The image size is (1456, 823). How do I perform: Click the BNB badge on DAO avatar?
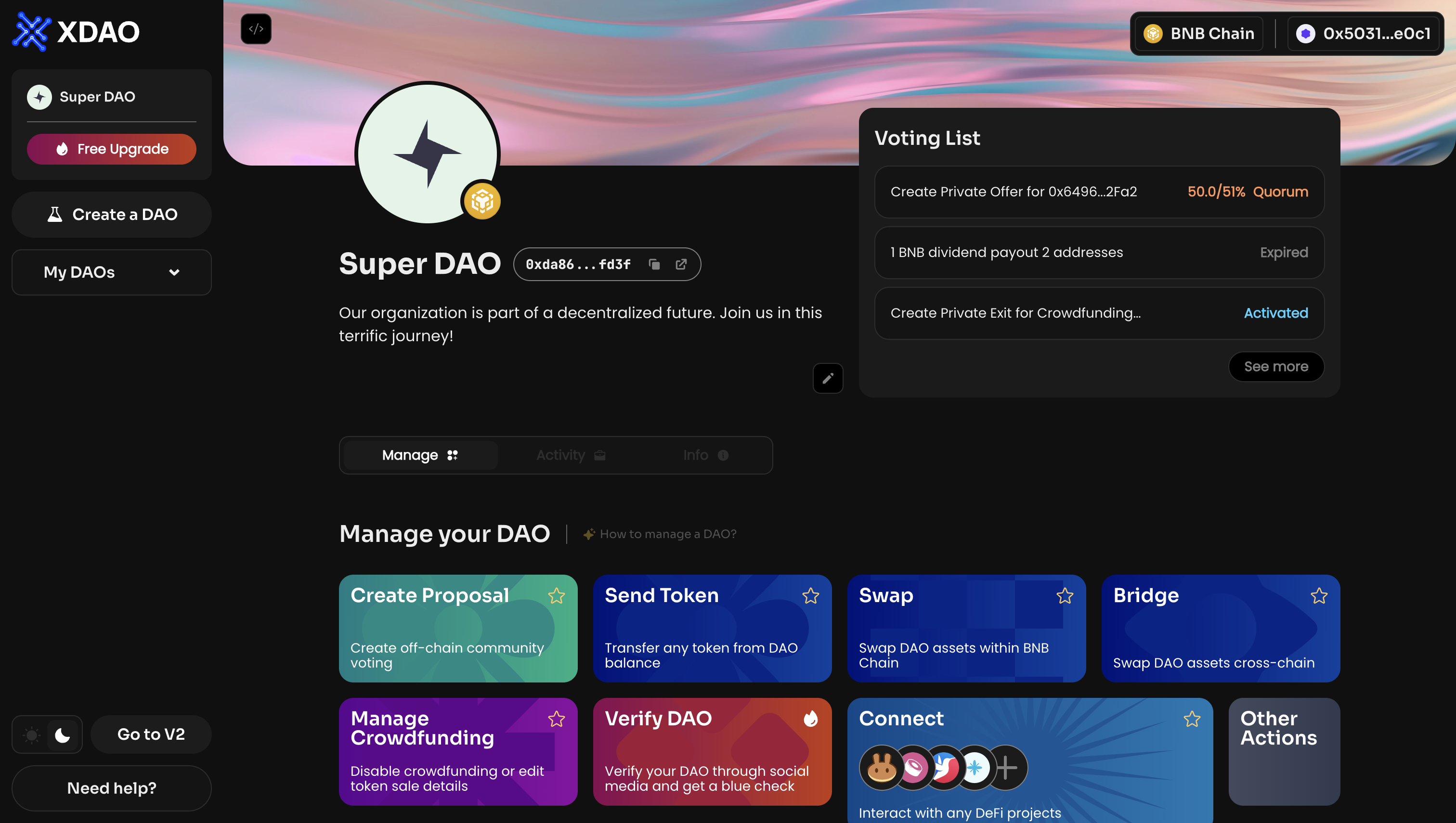point(482,201)
